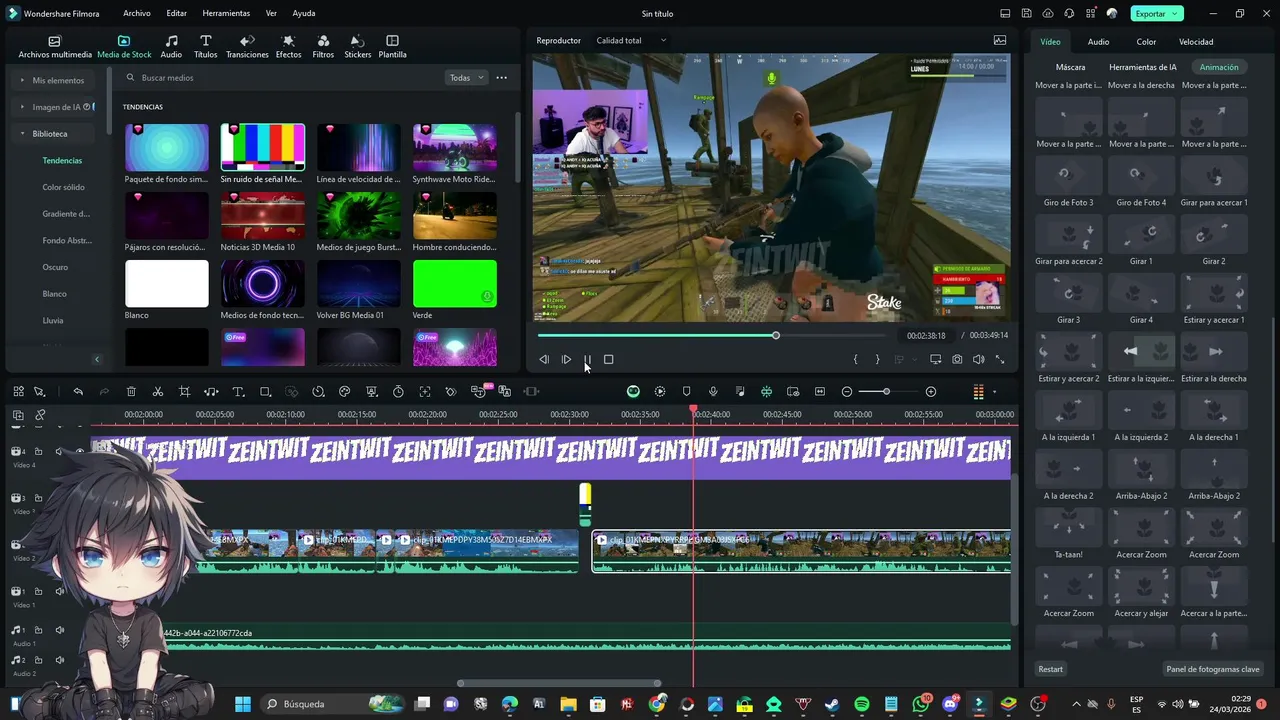Open the Archivos multimedia panel
Screen dimensions: 1280x720
pos(55,46)
